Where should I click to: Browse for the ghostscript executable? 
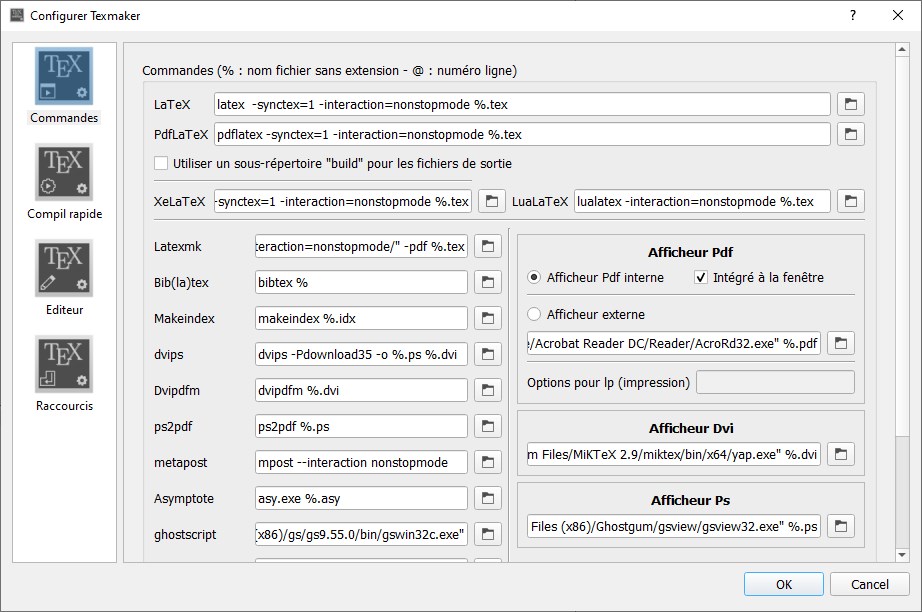click(487, 534)
